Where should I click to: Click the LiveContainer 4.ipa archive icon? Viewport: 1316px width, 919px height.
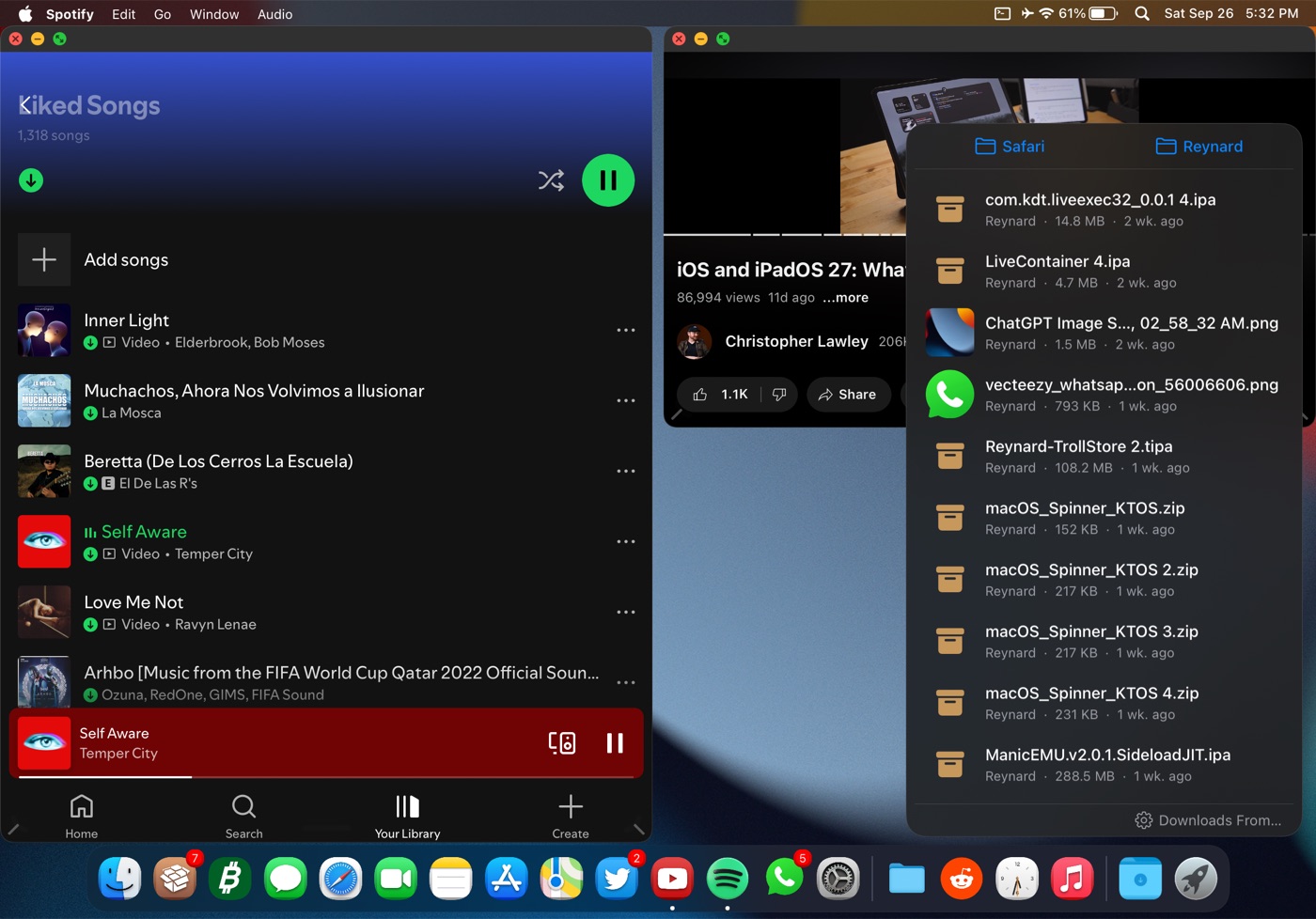click(950, 271)
